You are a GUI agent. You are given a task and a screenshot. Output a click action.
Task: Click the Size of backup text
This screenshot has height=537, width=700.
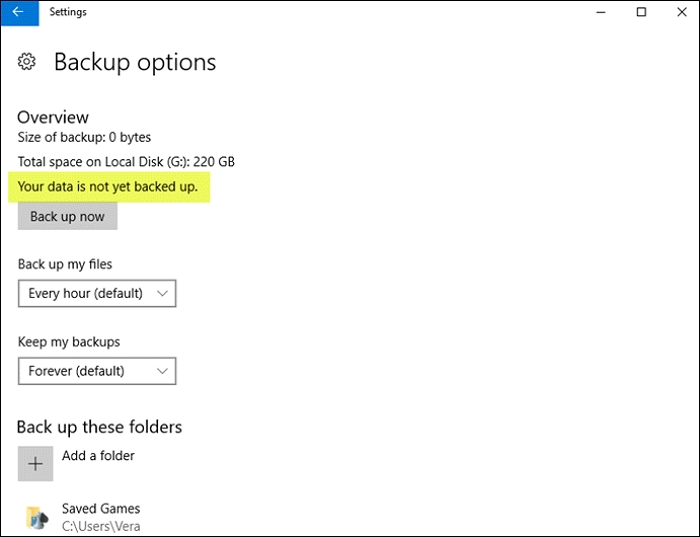[x=84, y=137]
